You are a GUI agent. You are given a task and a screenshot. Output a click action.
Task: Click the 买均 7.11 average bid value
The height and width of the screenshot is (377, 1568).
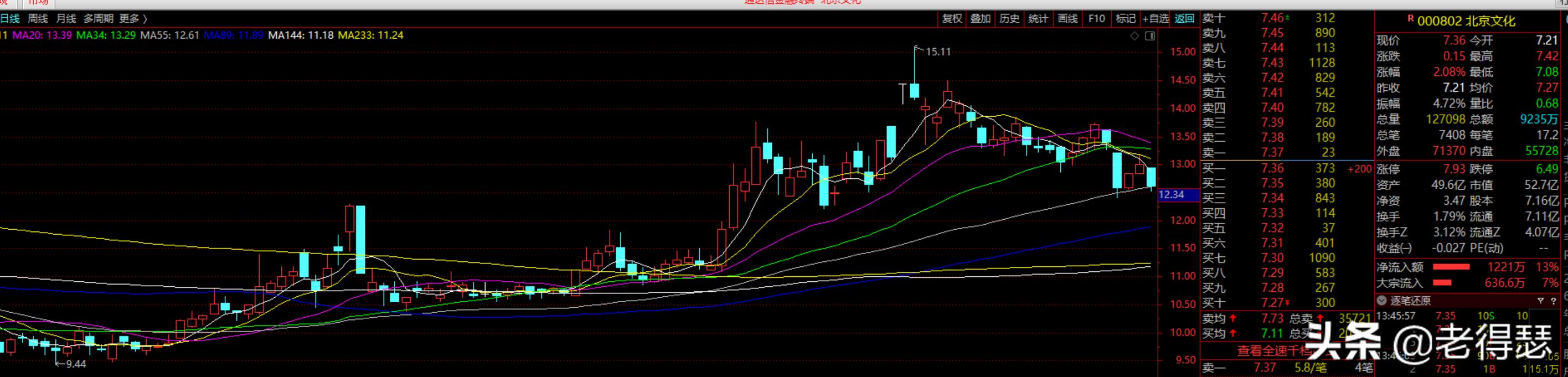tap(1272, 334)
